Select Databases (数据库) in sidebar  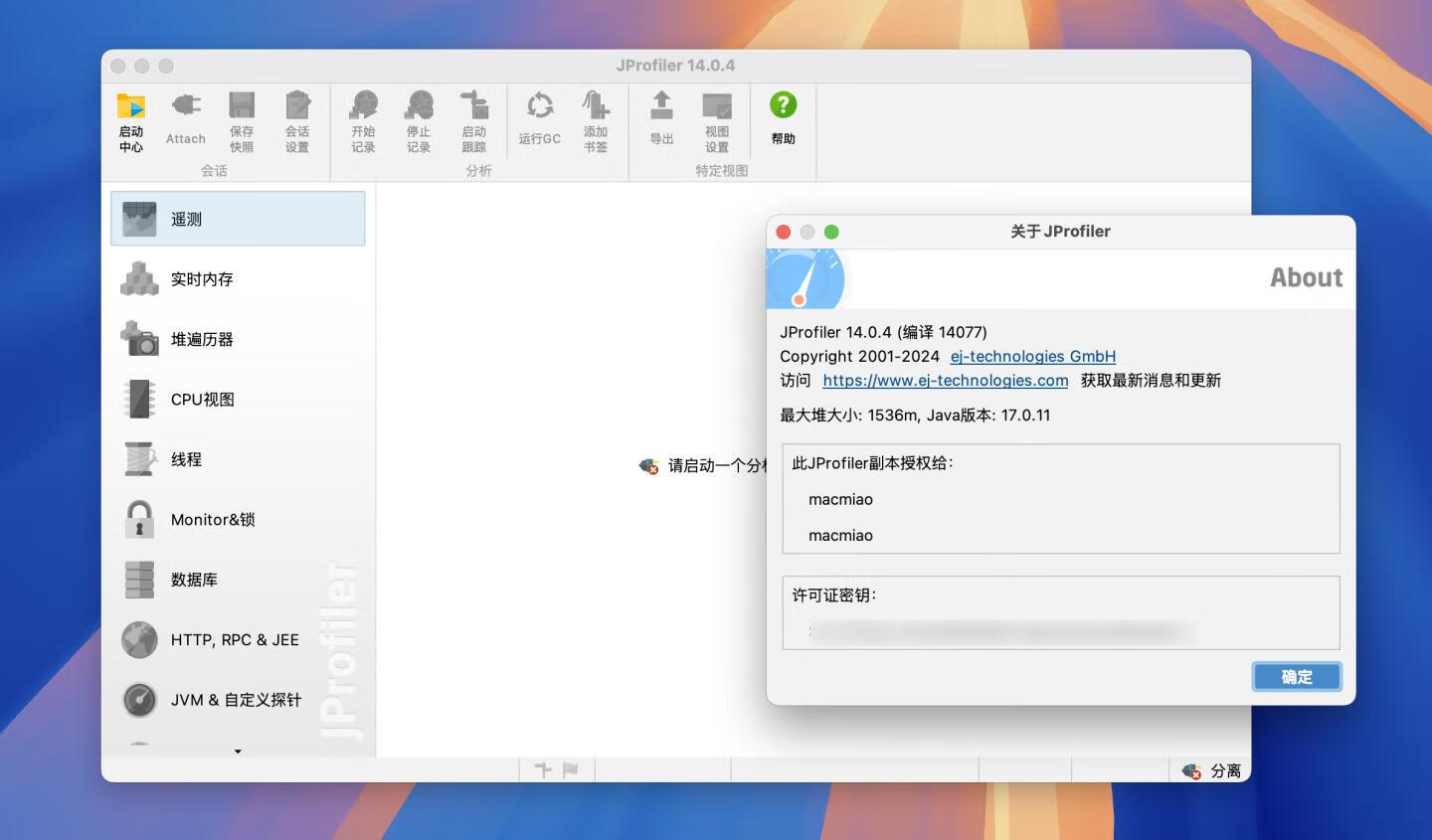click(238, 580)
